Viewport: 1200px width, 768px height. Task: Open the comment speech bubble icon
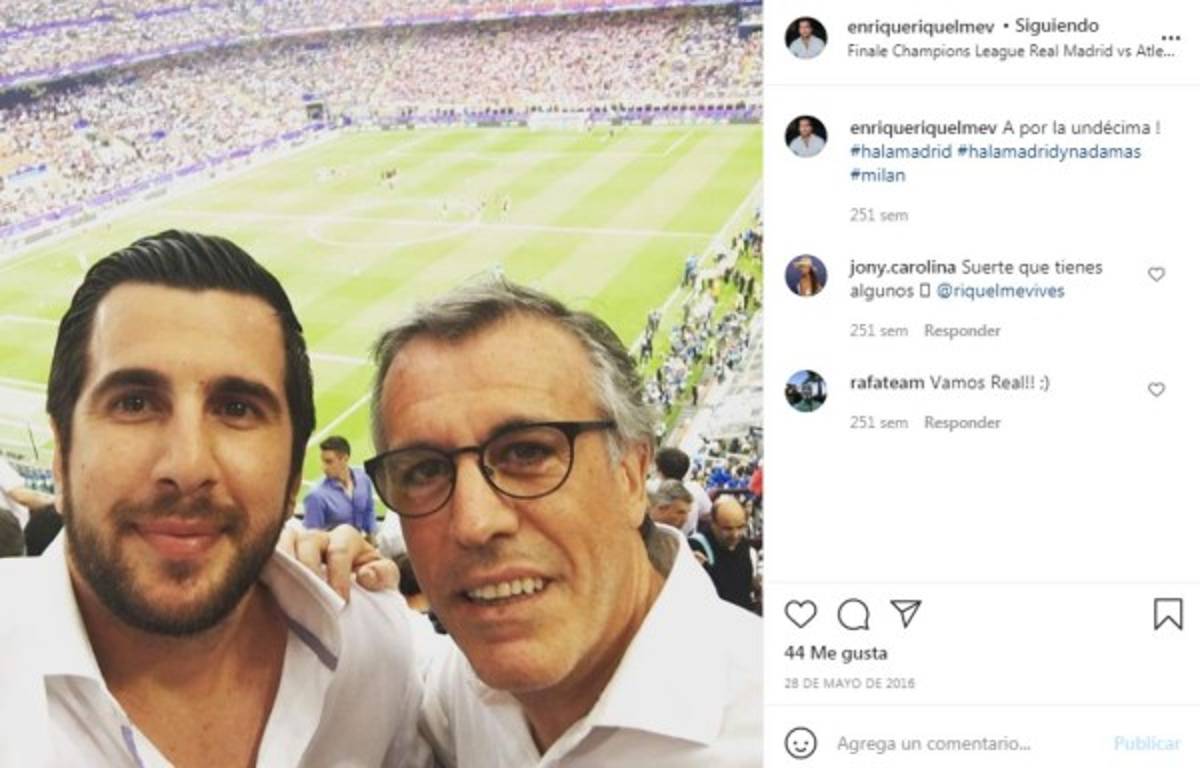[853, 614]
